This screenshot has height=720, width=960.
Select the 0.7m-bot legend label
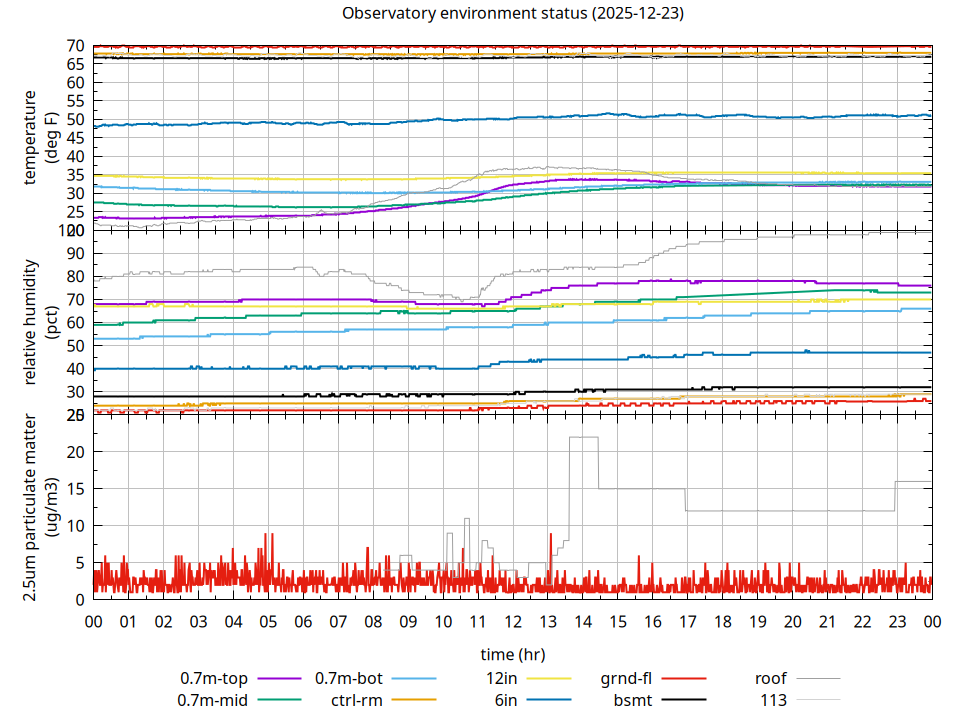(348, 679)
